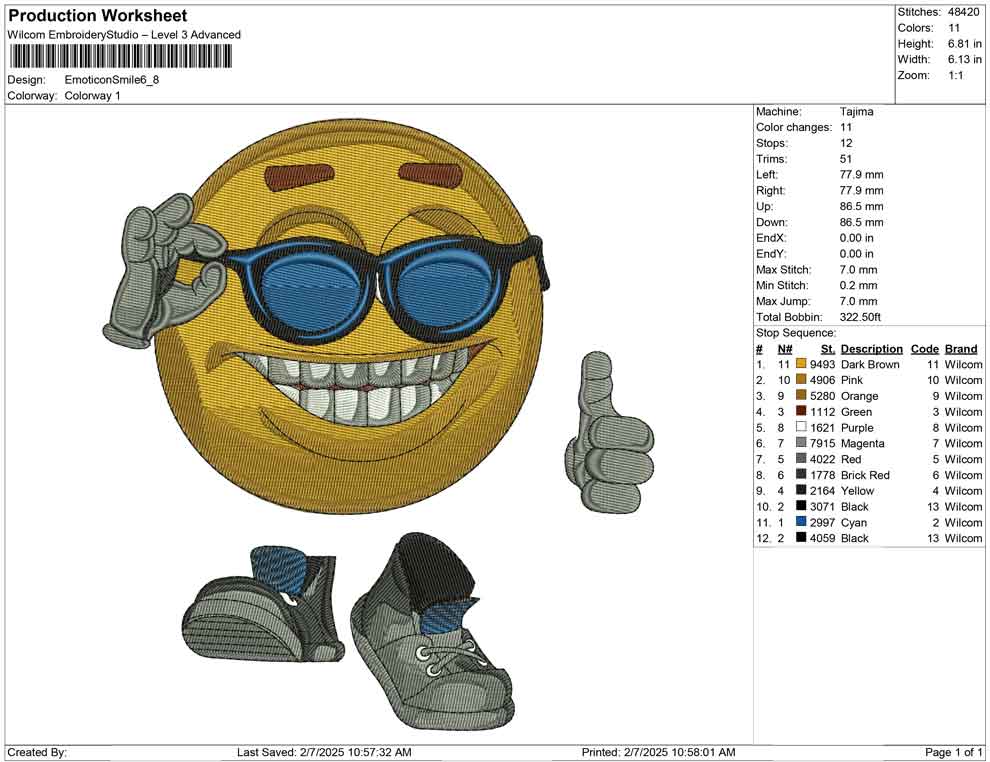This screenshot has height=762, width=990.
Task: Pick the blue 2997 Cyan swatch
Action: pos(801,521)
